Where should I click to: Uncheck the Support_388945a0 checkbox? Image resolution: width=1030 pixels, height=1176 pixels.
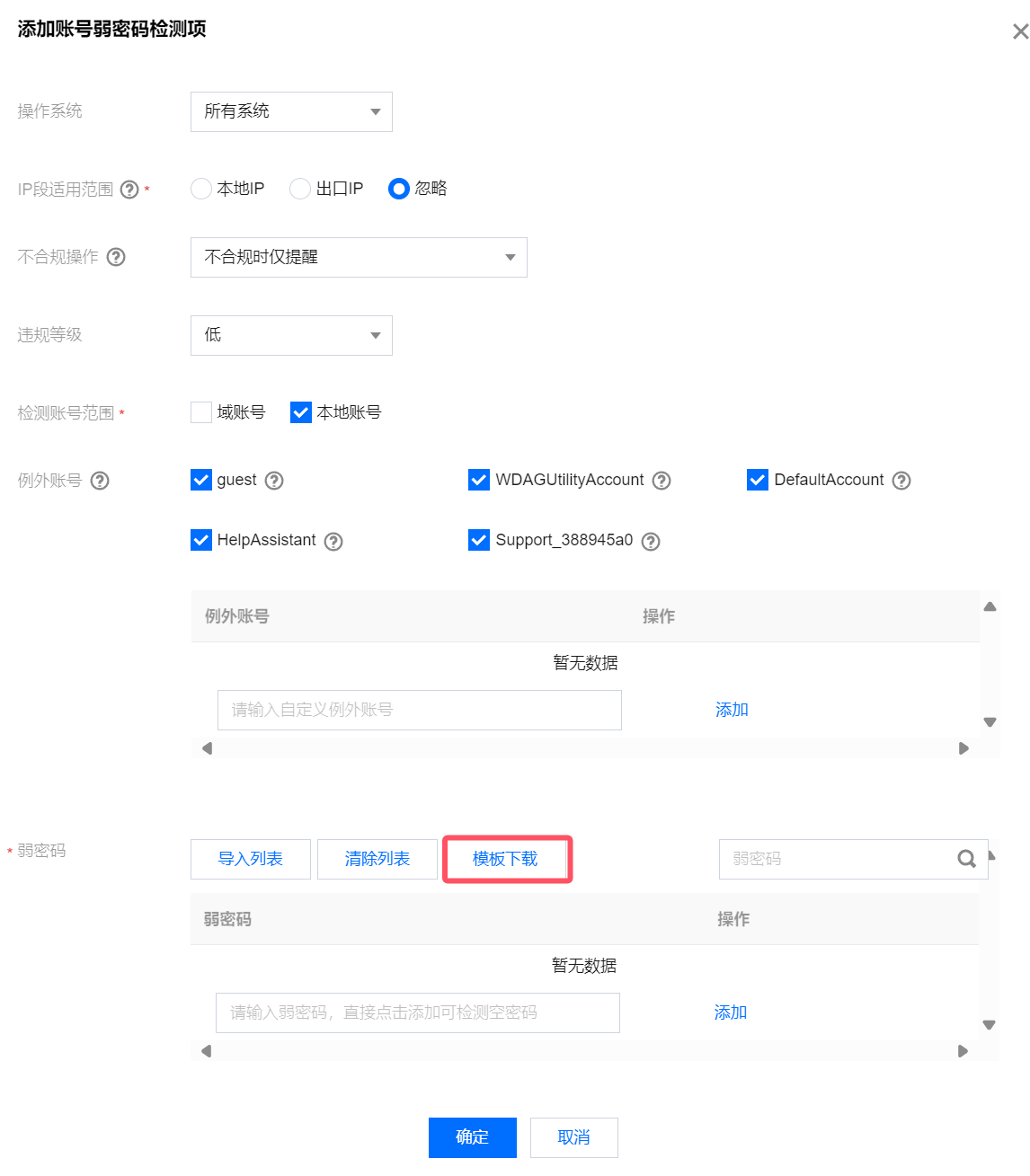point(479,540)
